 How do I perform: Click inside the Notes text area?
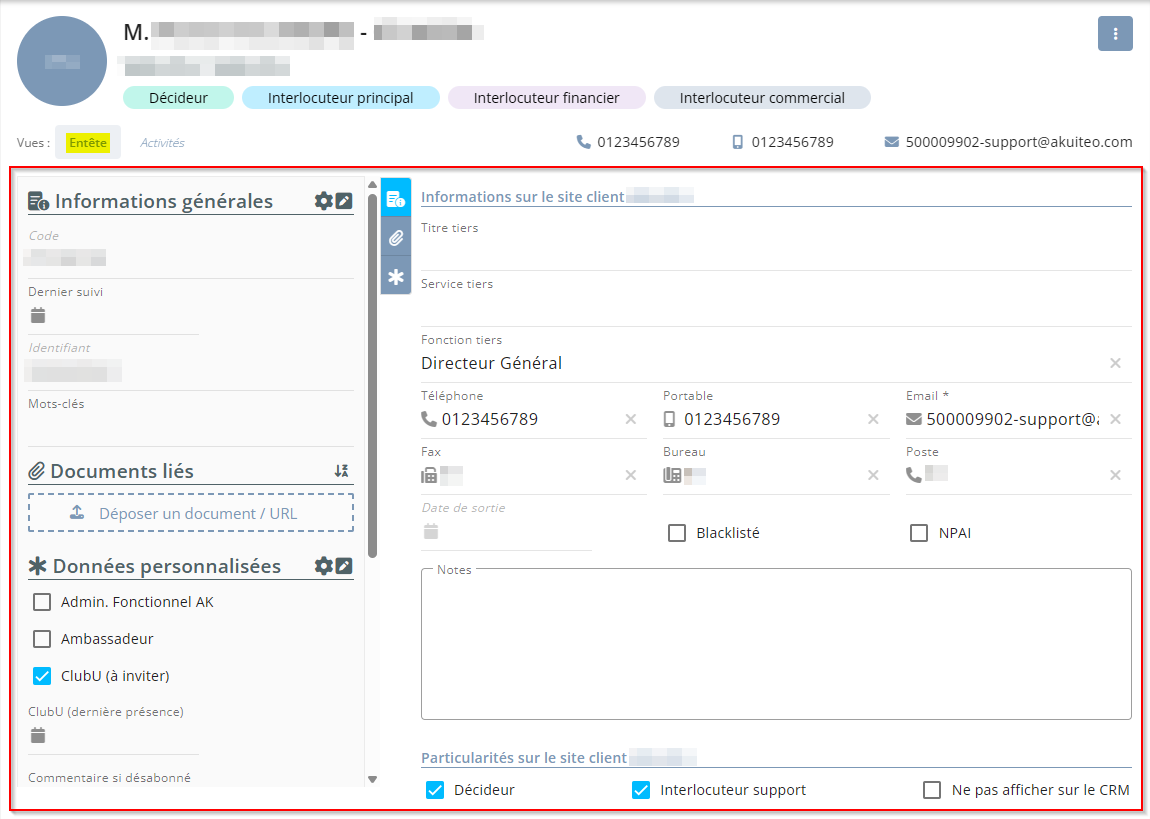[776, 645]
